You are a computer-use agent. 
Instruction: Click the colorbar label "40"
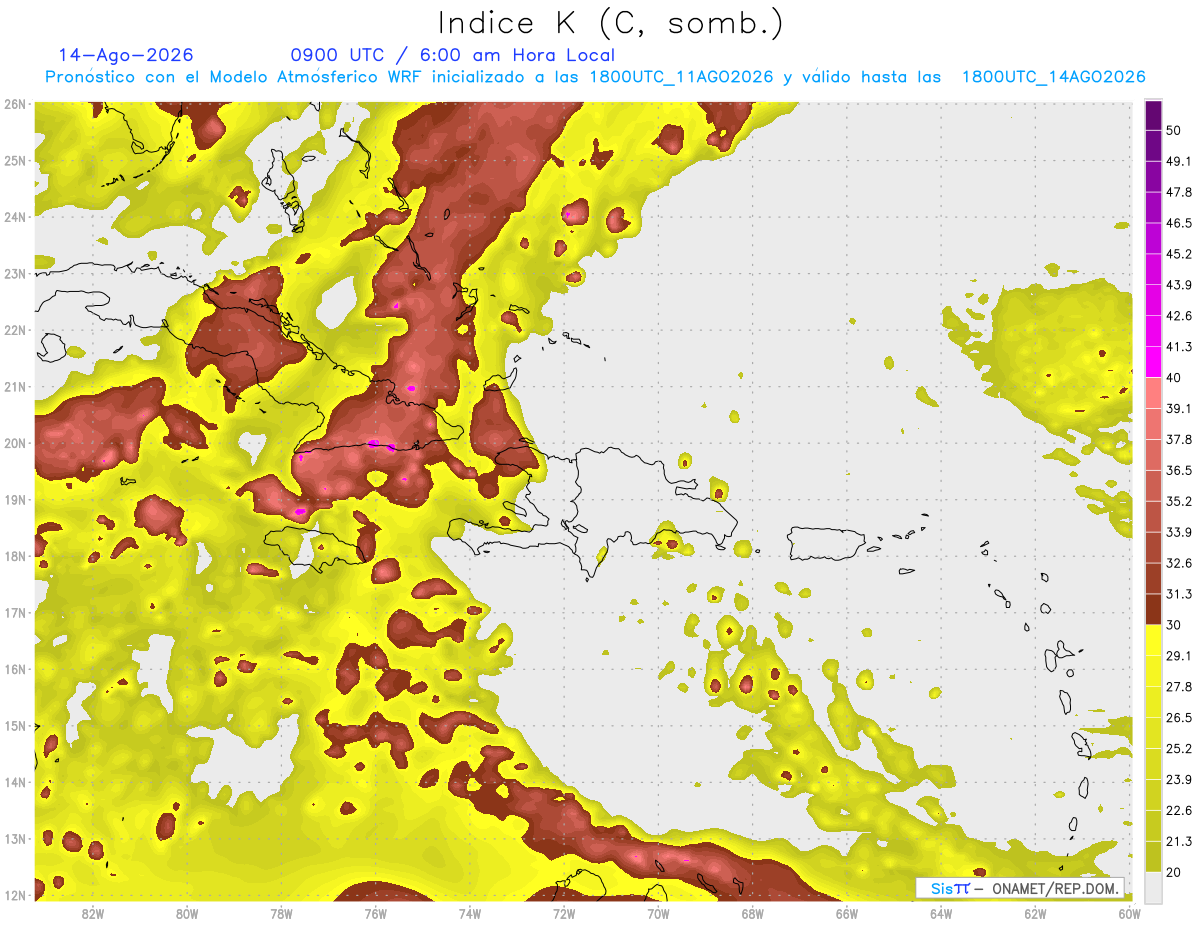(1175, 378)
